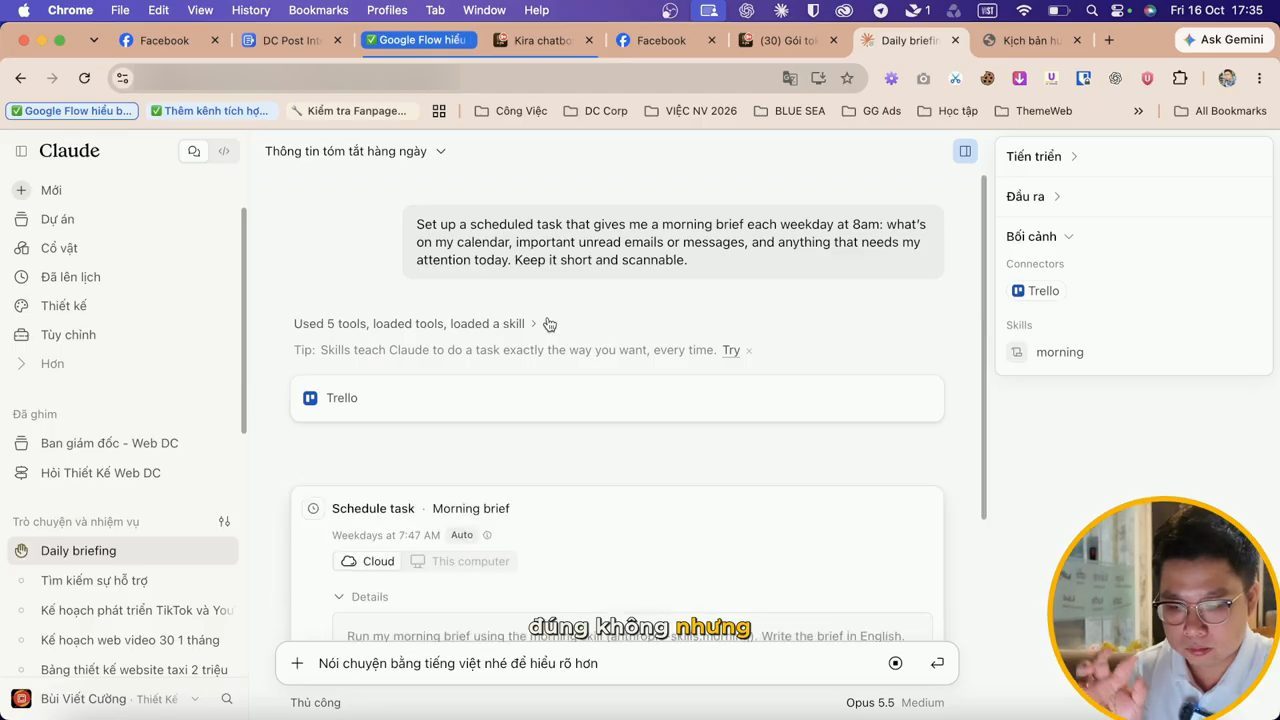Screen dimensions: 1280x720
Task: Open the History menu in the menu bar
Action: coord(251,10)
